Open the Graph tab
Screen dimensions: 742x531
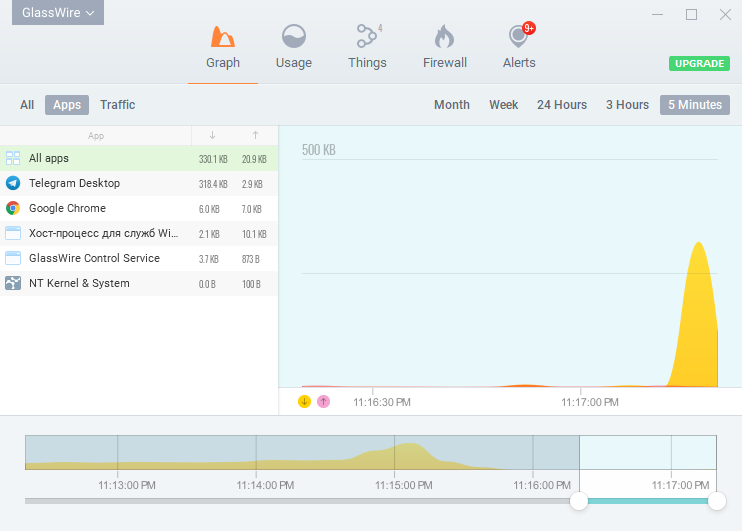(223, 48)
